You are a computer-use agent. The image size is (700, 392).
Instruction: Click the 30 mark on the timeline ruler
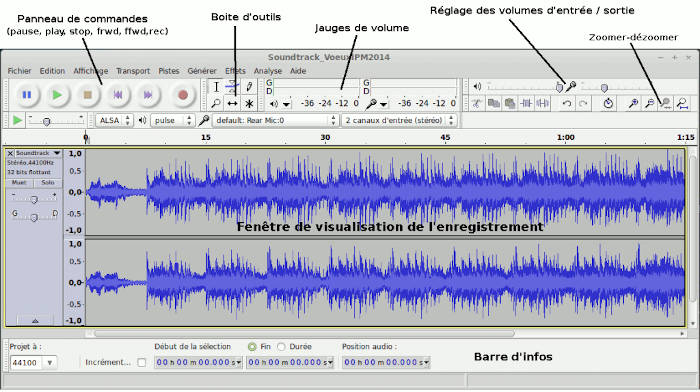pos(325,137)
